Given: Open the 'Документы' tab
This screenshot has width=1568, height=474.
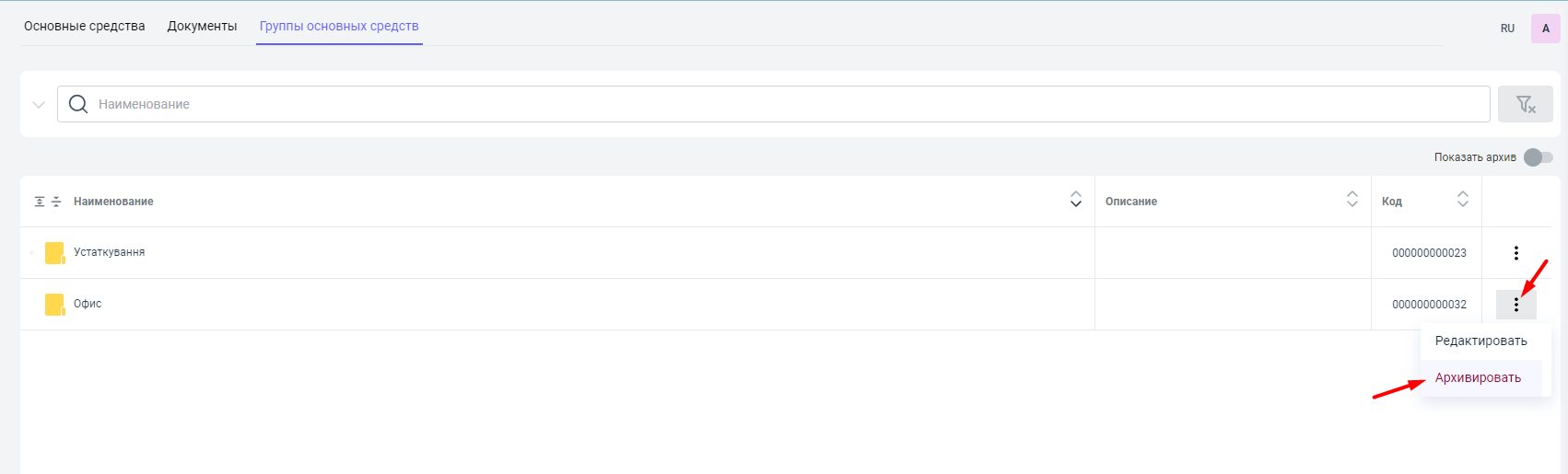Looking at the screenshot, I should [x=202, y=27].
